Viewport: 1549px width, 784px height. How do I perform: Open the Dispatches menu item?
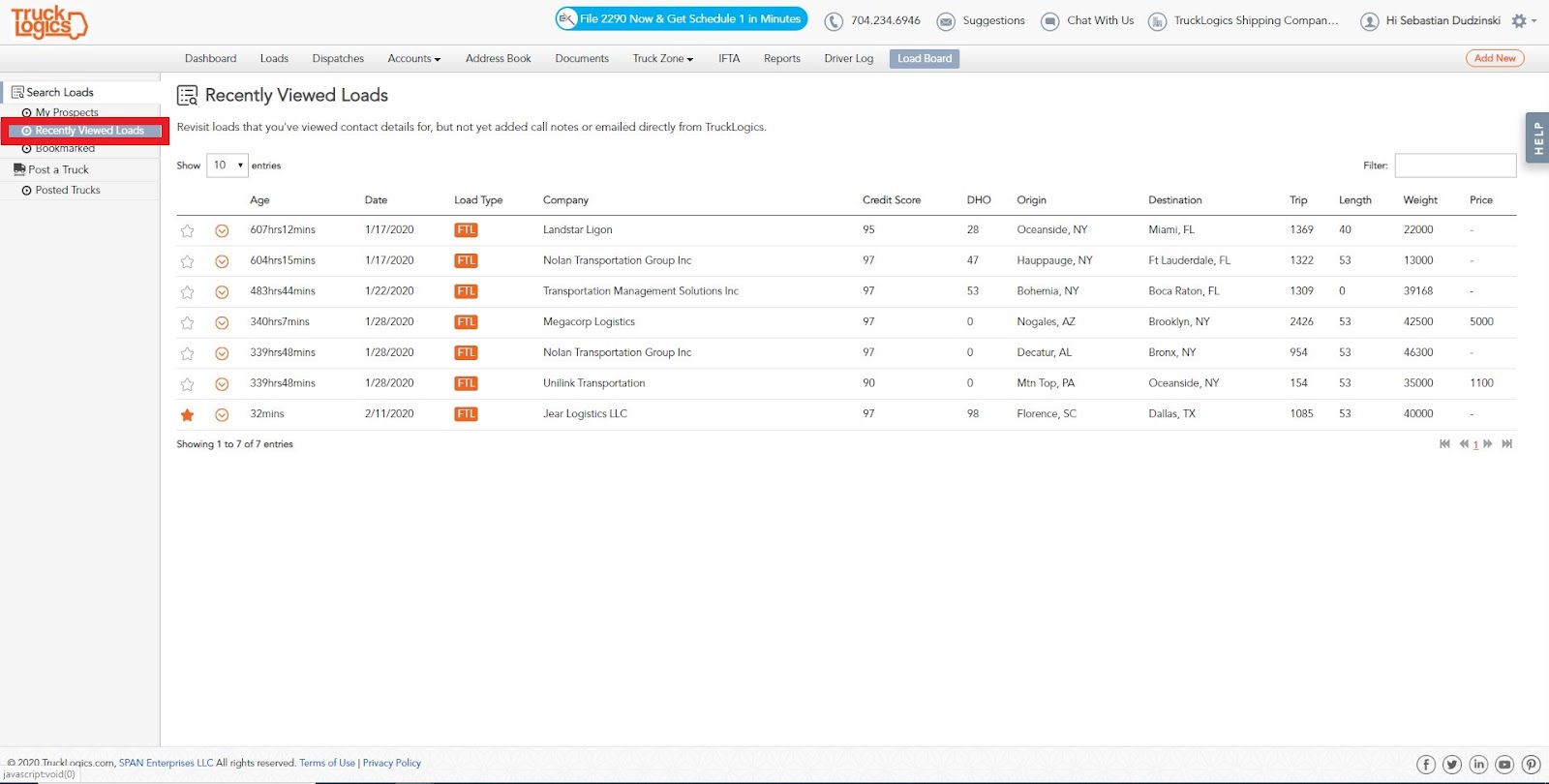338,59
